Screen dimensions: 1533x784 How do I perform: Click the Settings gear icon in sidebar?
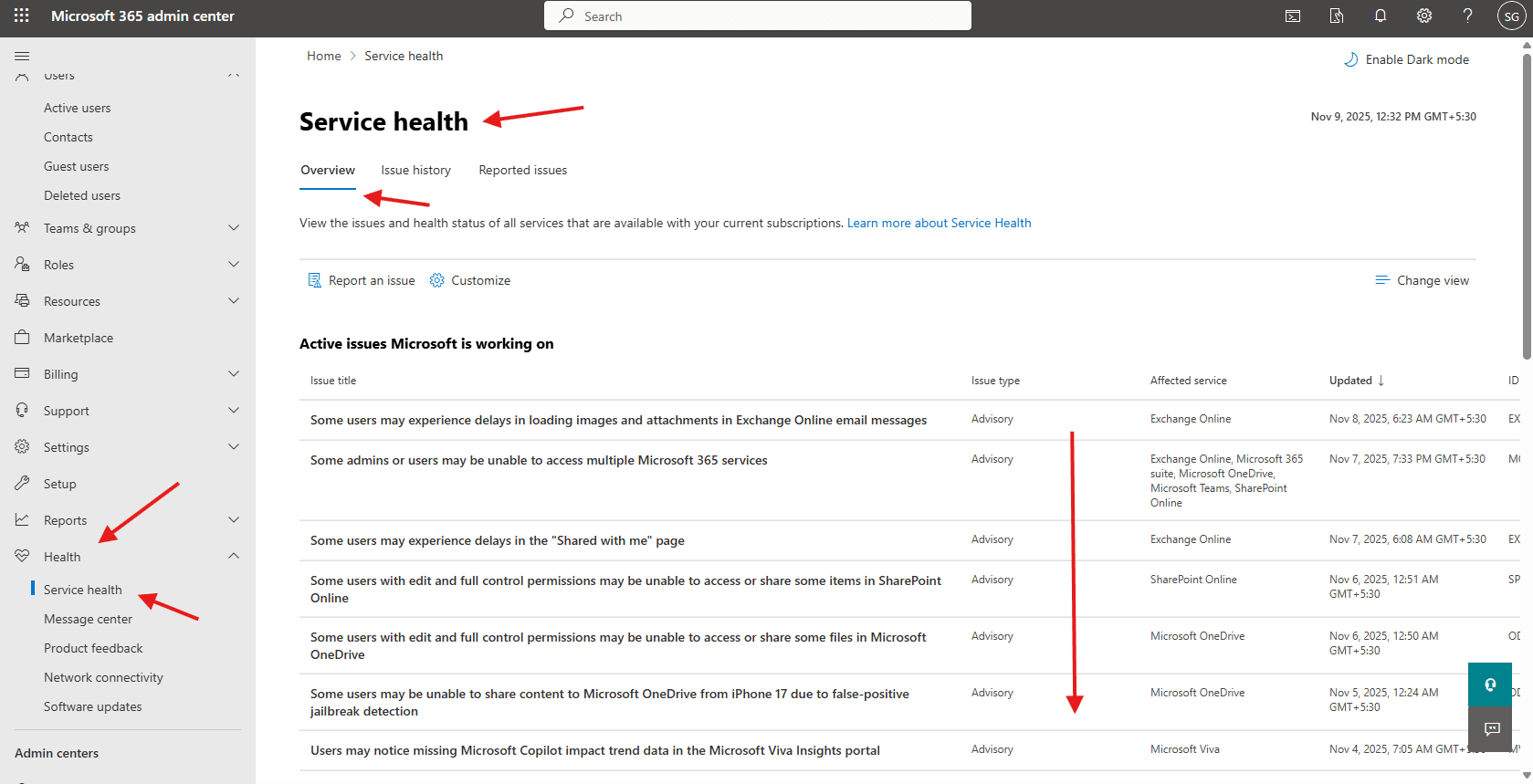pyautogui.click(x=22, y=446)
